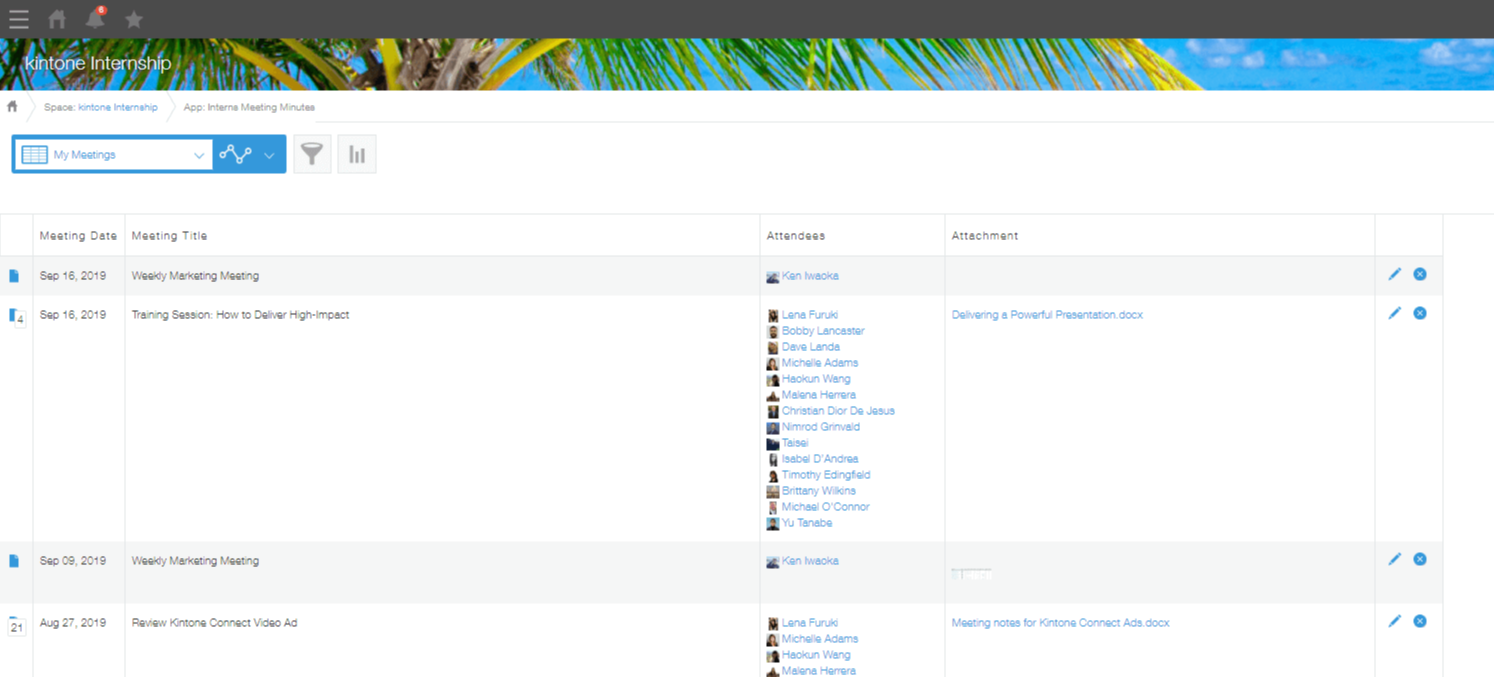This screenshot has height=677, width=1495.
Task: Open Bobby Lancaster's attendee profile
Action: (x=822, y=331)
